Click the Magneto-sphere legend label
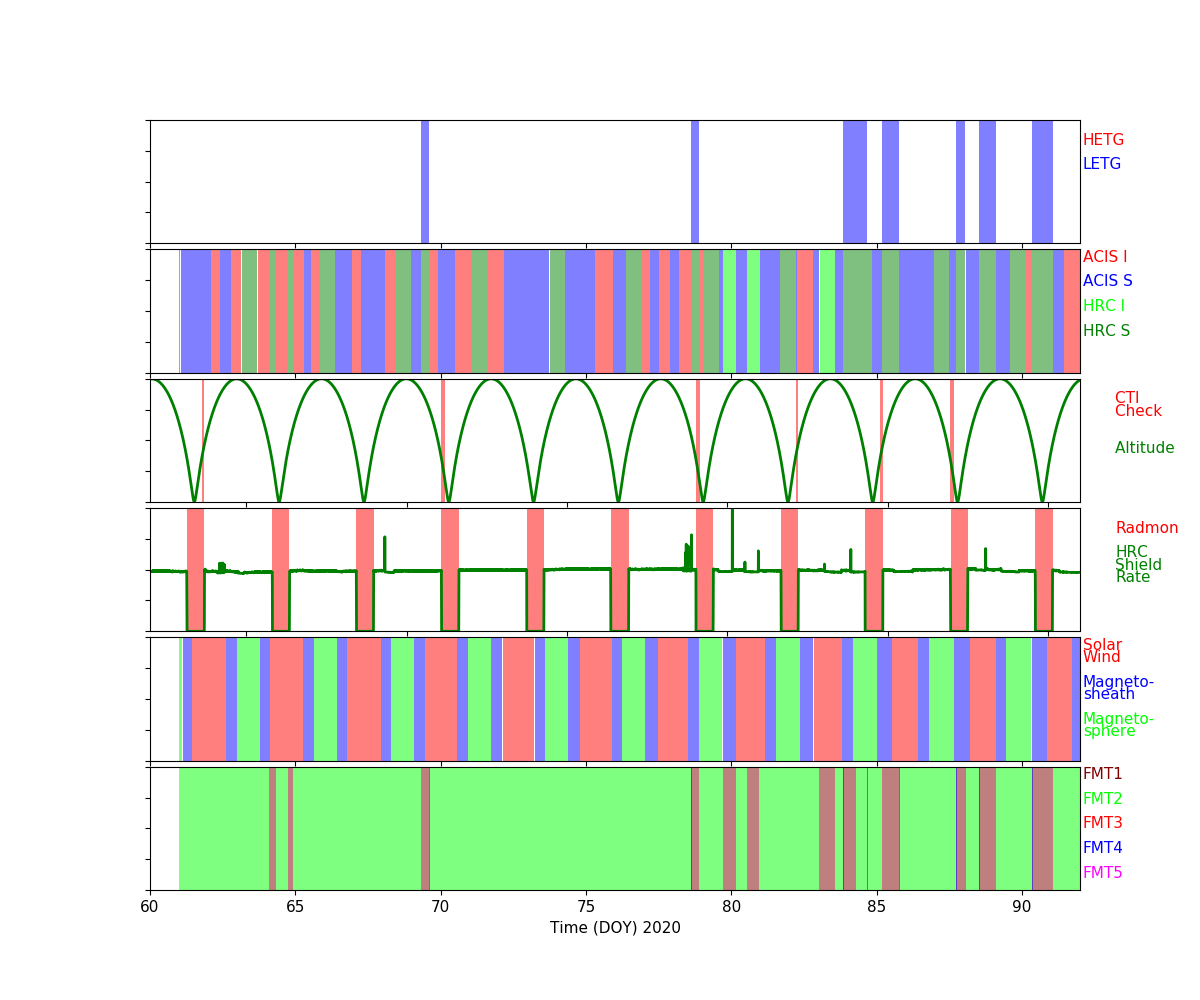1200x1000 pixels. point(1118,725)
